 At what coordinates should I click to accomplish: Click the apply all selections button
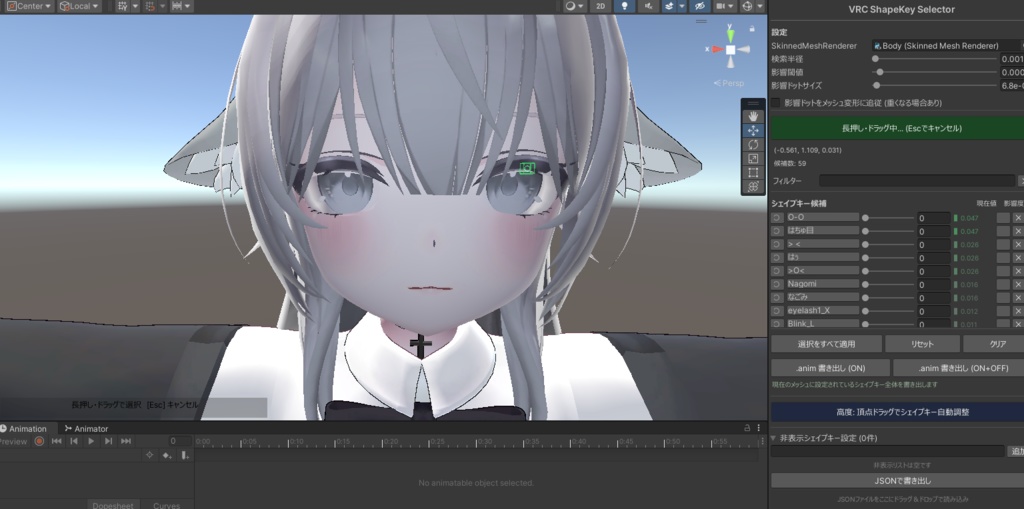click(x=826, y=344)
